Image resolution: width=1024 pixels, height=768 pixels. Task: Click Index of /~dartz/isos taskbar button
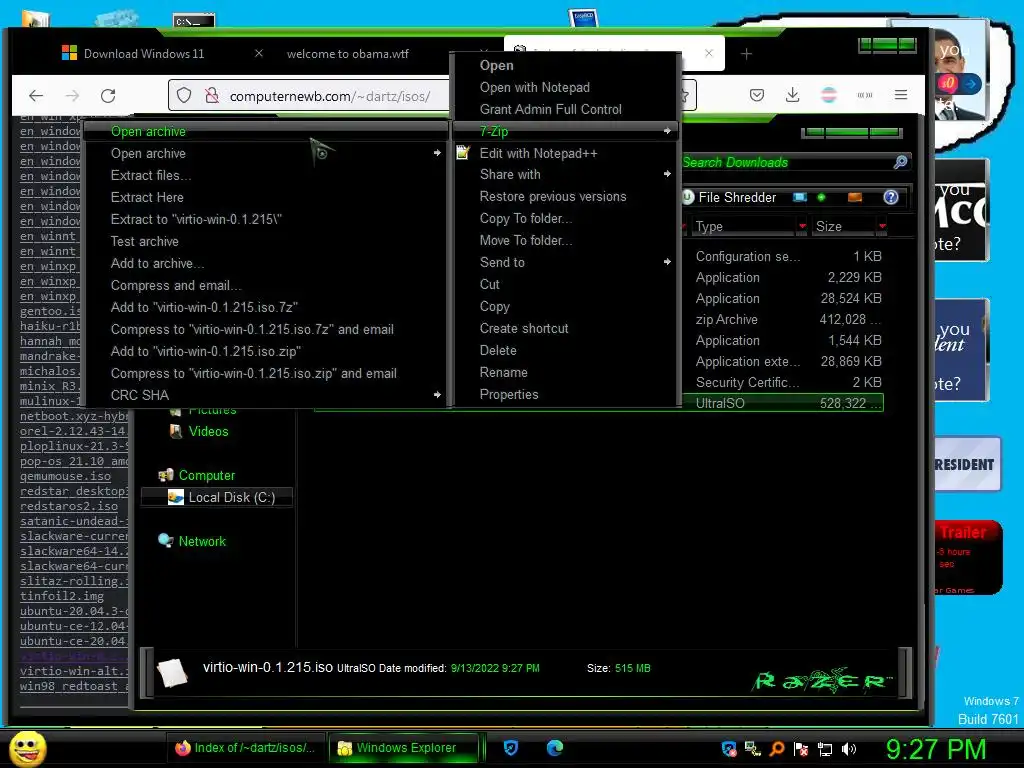click(x=246, y=748)
